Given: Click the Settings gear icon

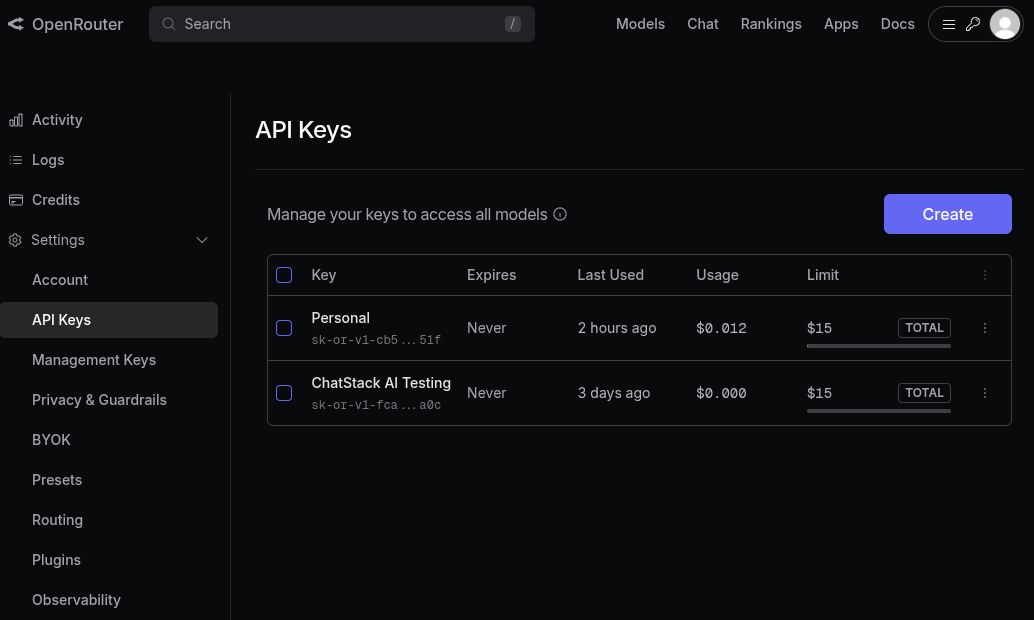Looking at the screenshot, I should pos(15,240).
